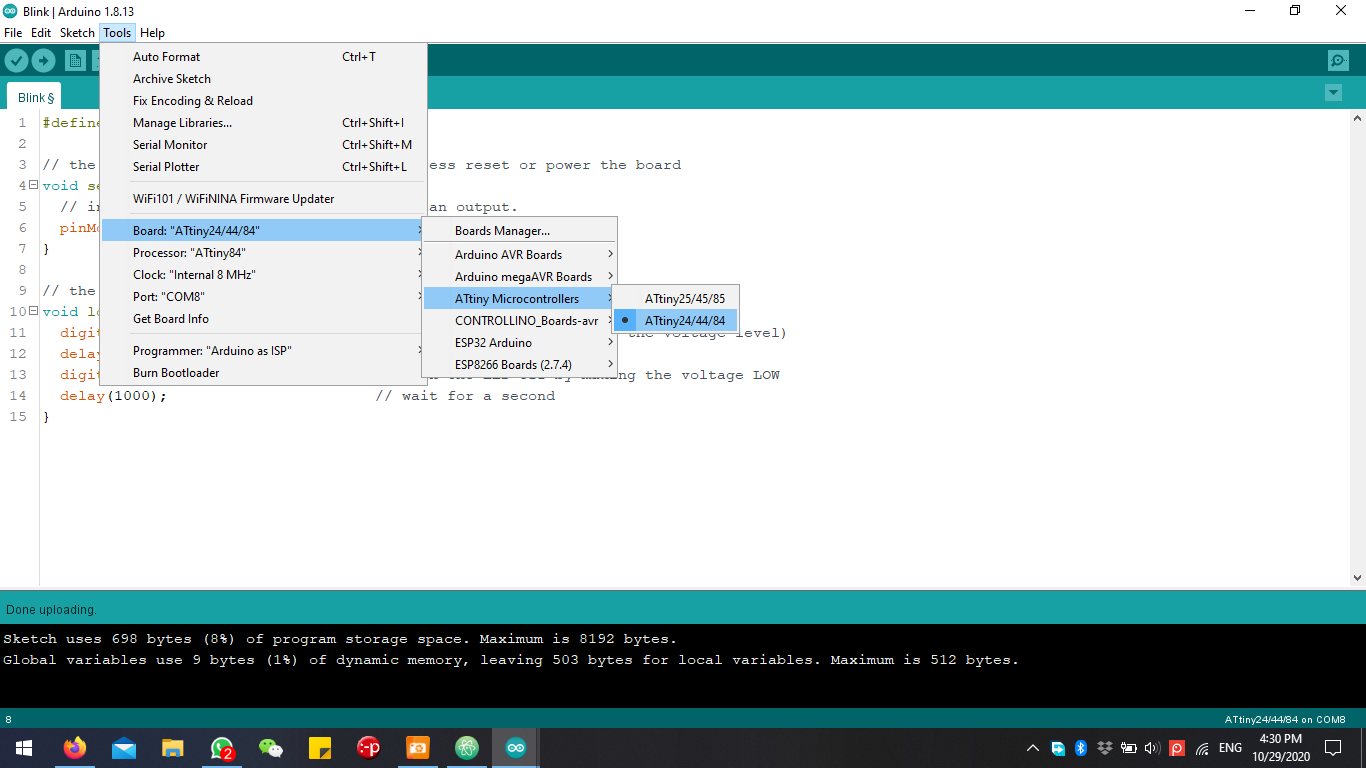Select the ATtiny24/44/84 board radio option

click(675, 321)
